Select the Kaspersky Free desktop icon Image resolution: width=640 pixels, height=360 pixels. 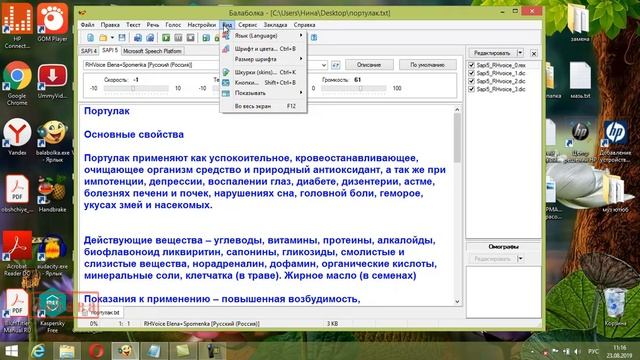52,310
